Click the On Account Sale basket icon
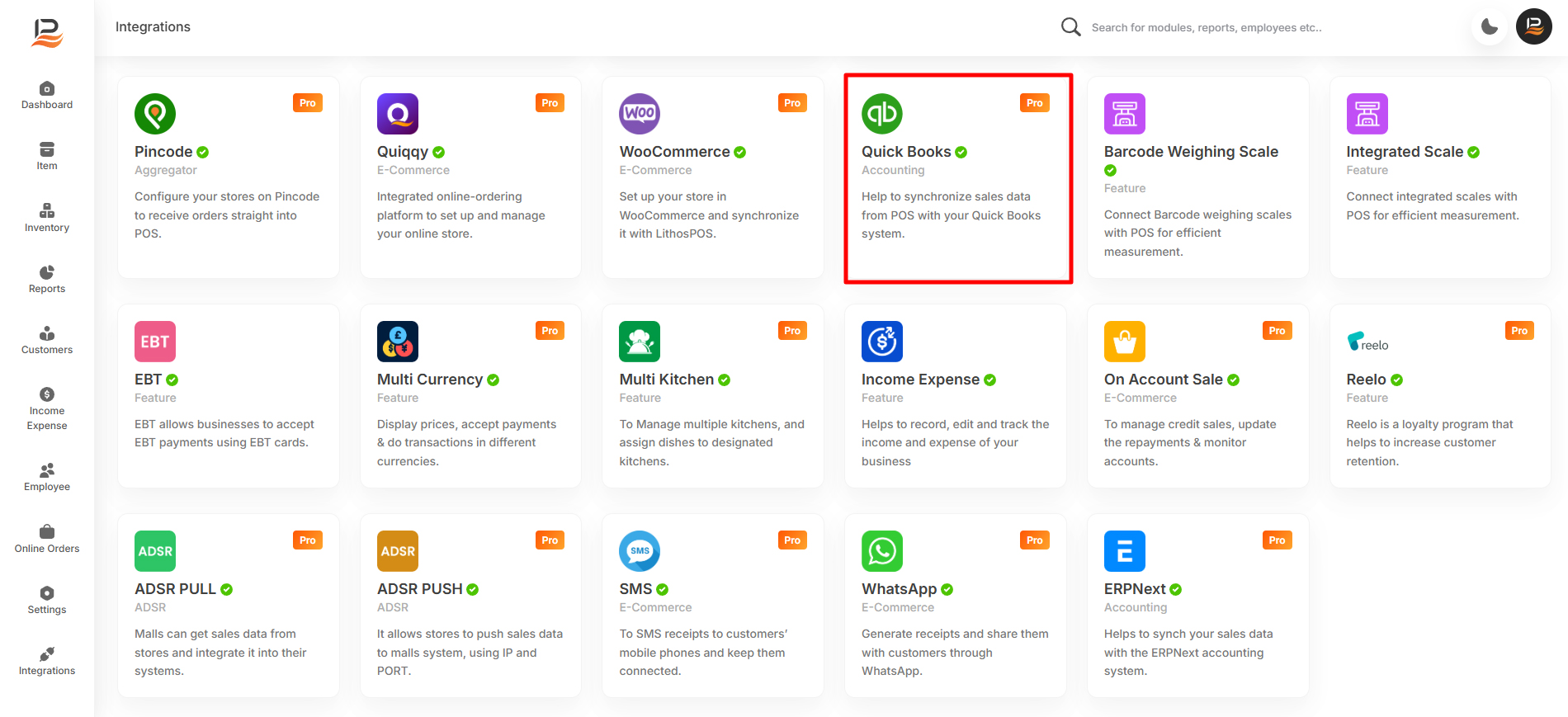The height and width of the screenshot is (717, 1568). click(x=1125, y=342)
